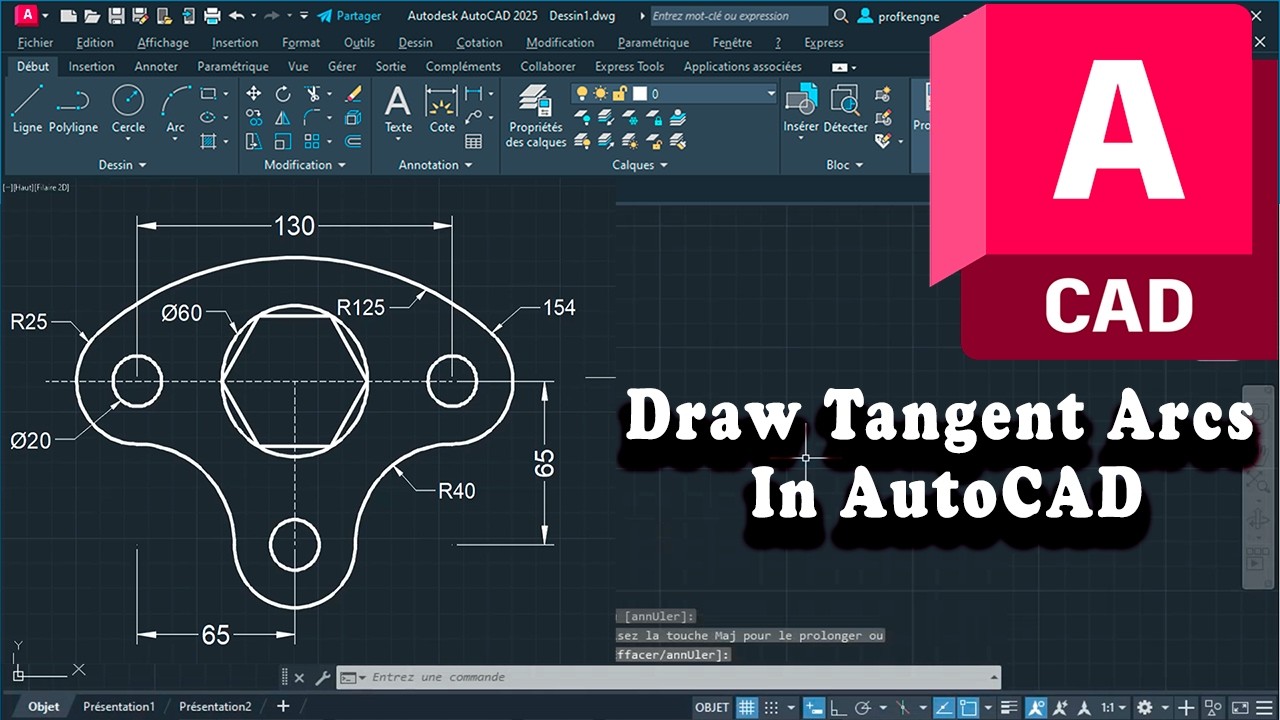The height and width of the screenshot is (720, 1280).
Task: Expand the Bloc panel
Action: 844,165
